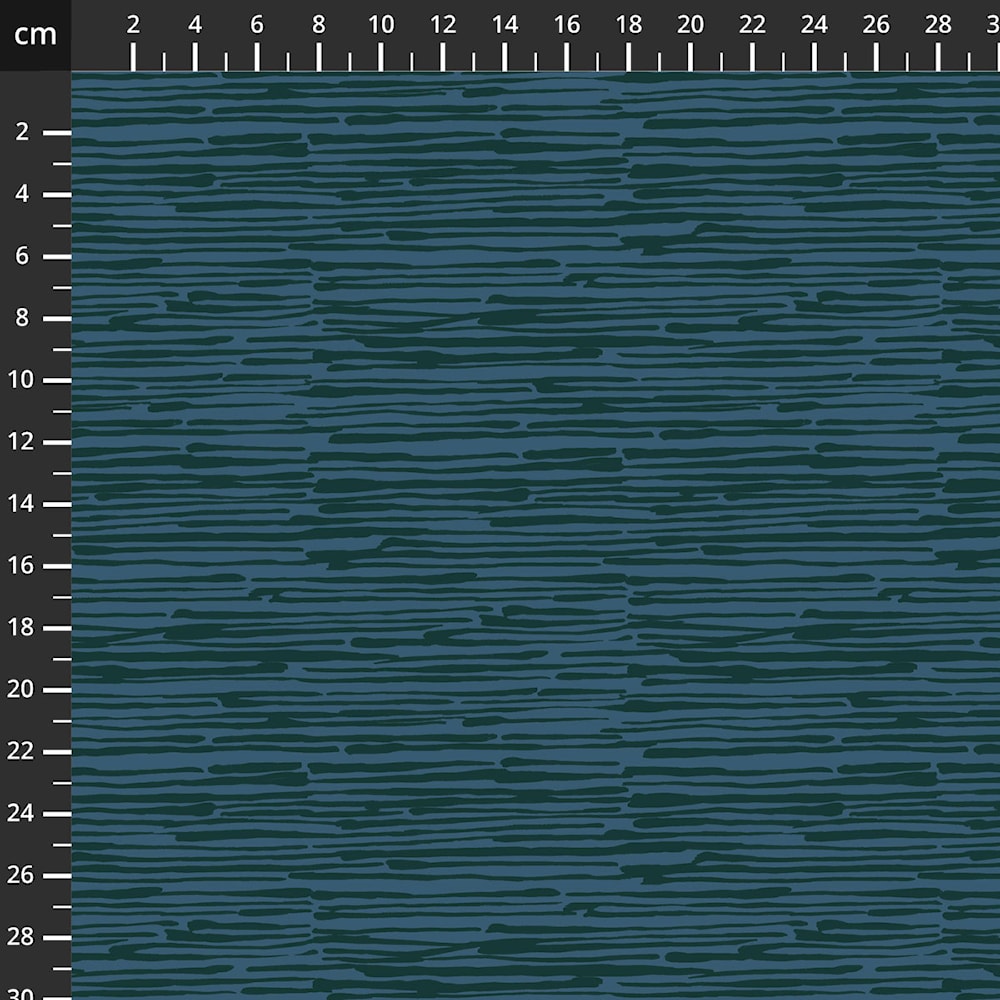This screenshot has height=1000, width=1000.
Task: Select the 4 label on vertical ruler
Action: [23, 194]
